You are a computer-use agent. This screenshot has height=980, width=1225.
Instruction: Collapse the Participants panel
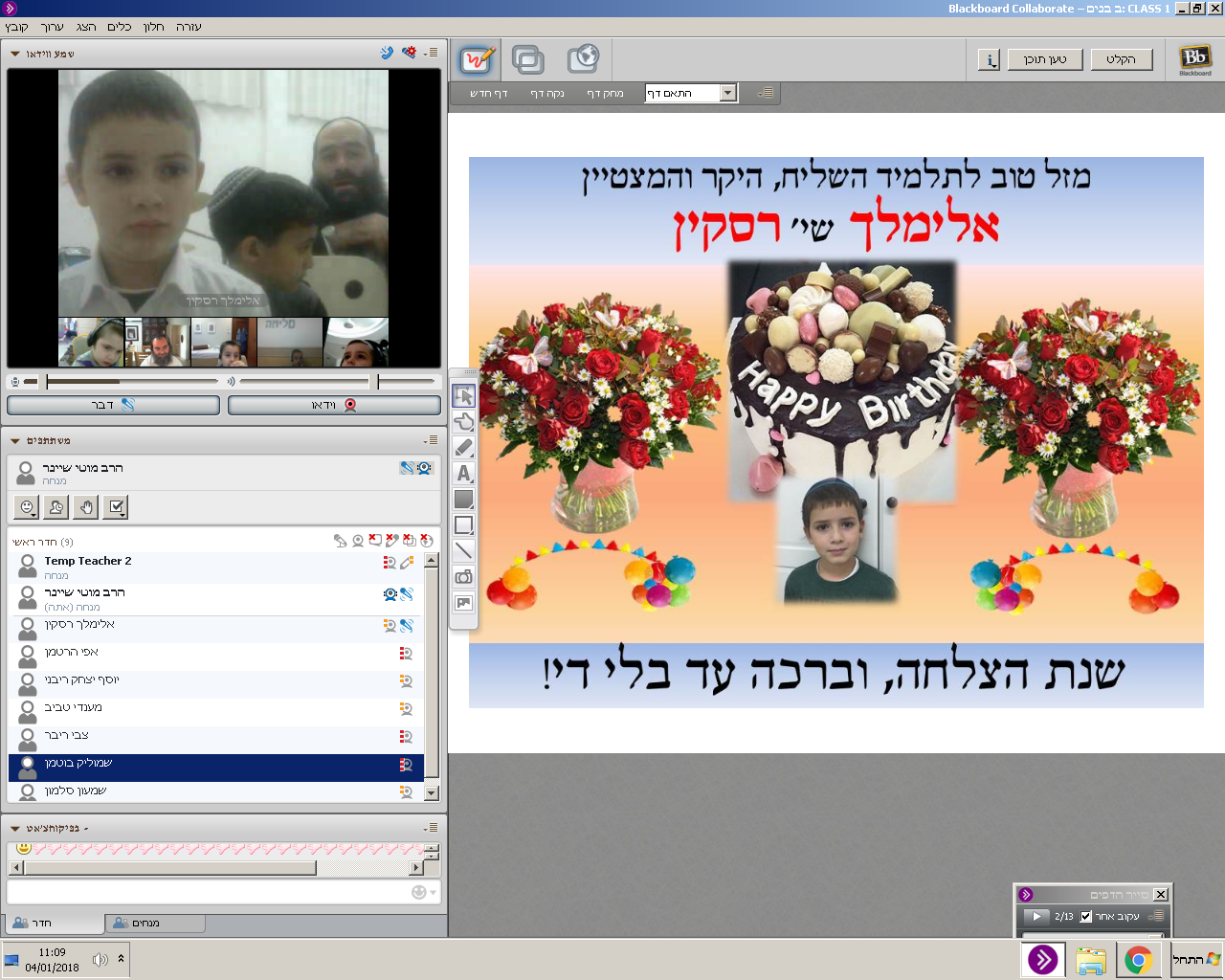click(15, 440)
